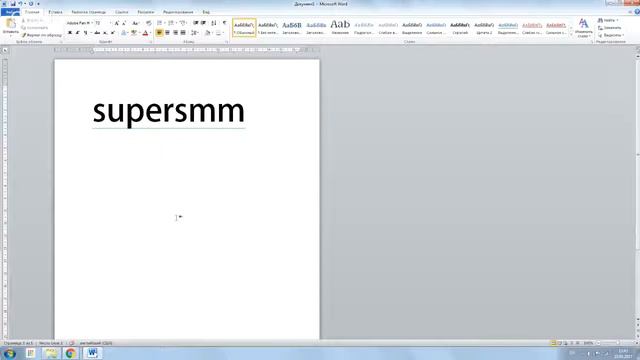Open highlight color dropdown arrow

pyautogui.click(x=140, y=33)
